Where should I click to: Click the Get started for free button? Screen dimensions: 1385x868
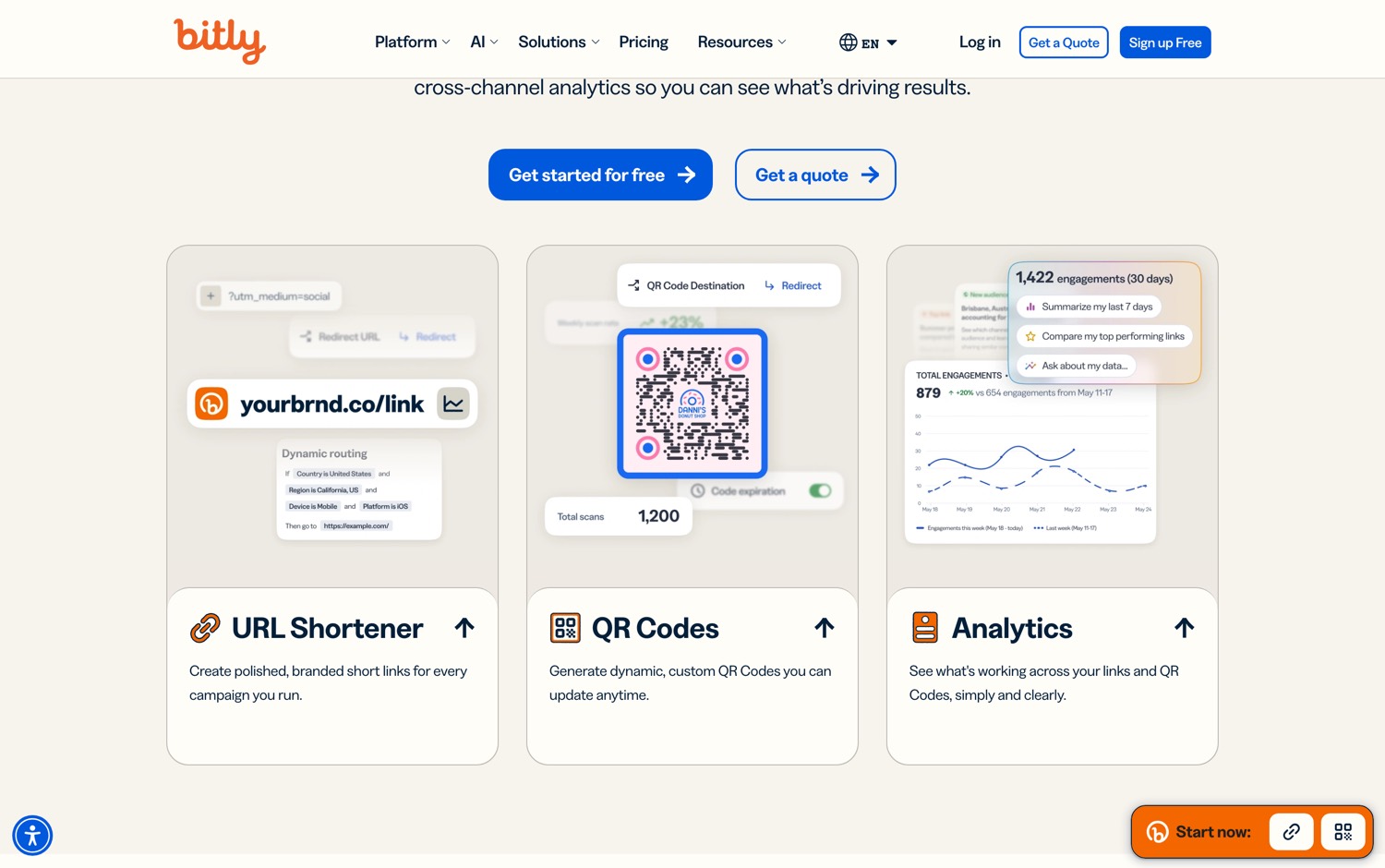tap(600, 175)
